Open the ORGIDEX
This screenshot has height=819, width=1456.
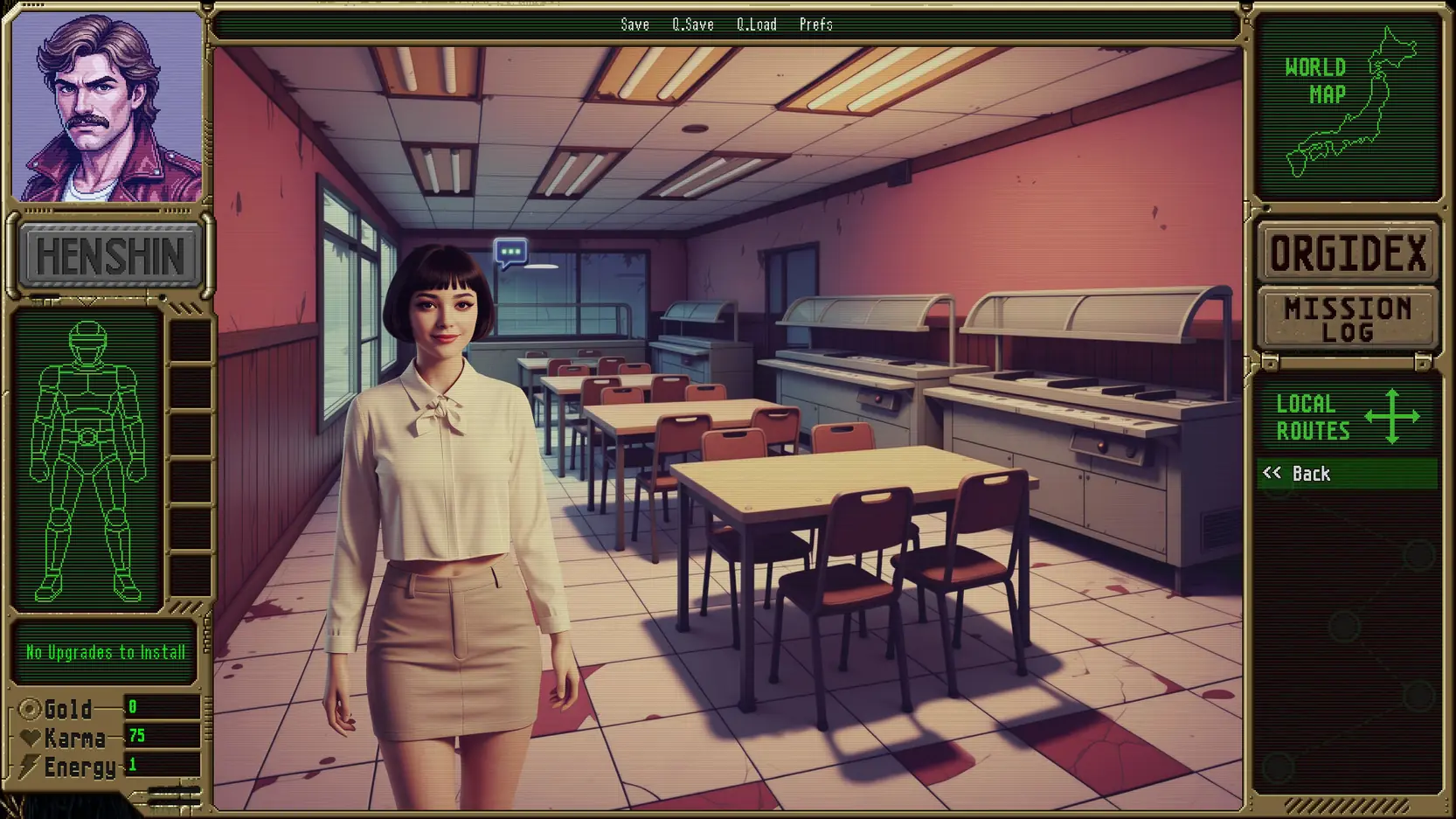pos(1347,254)
